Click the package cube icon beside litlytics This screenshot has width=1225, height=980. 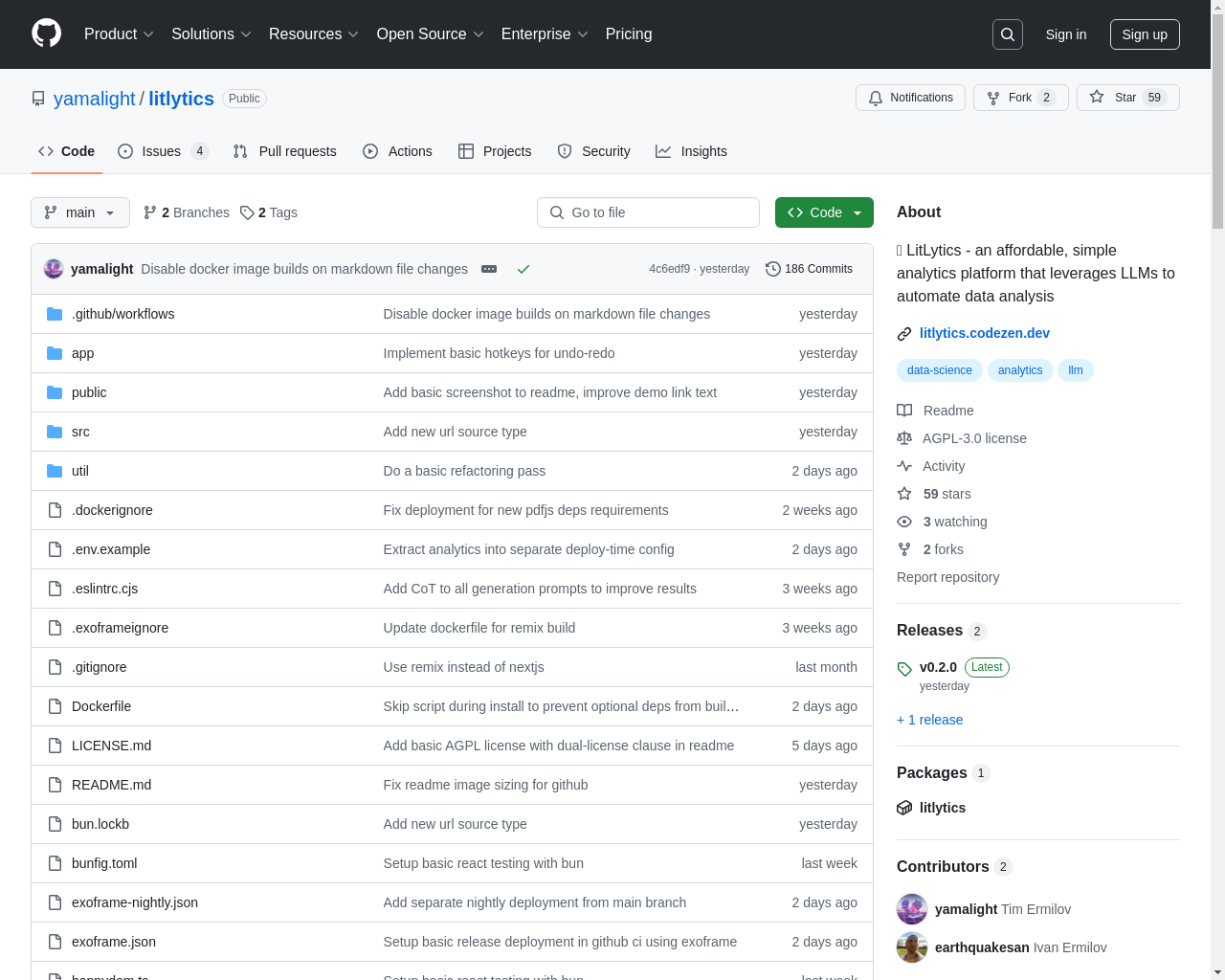(x=904, y=808)
